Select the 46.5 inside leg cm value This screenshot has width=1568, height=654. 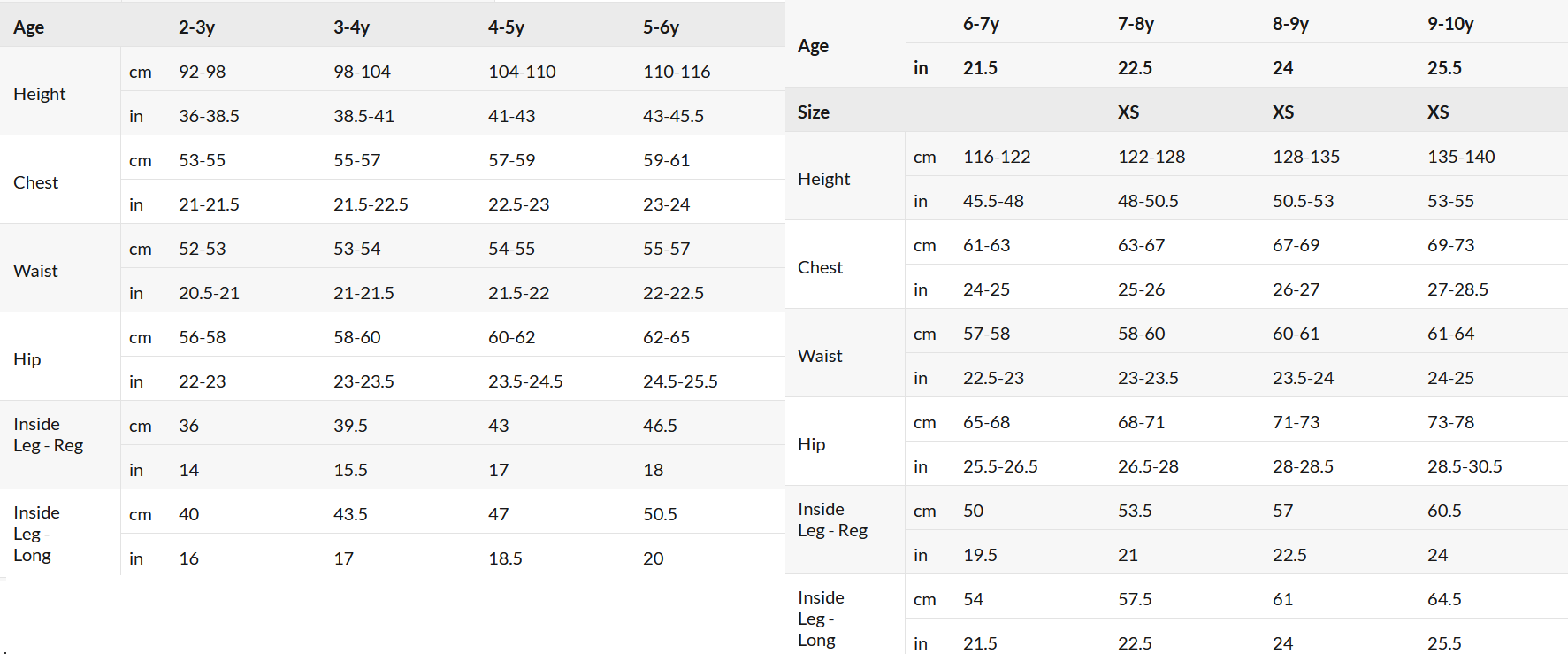660,426
